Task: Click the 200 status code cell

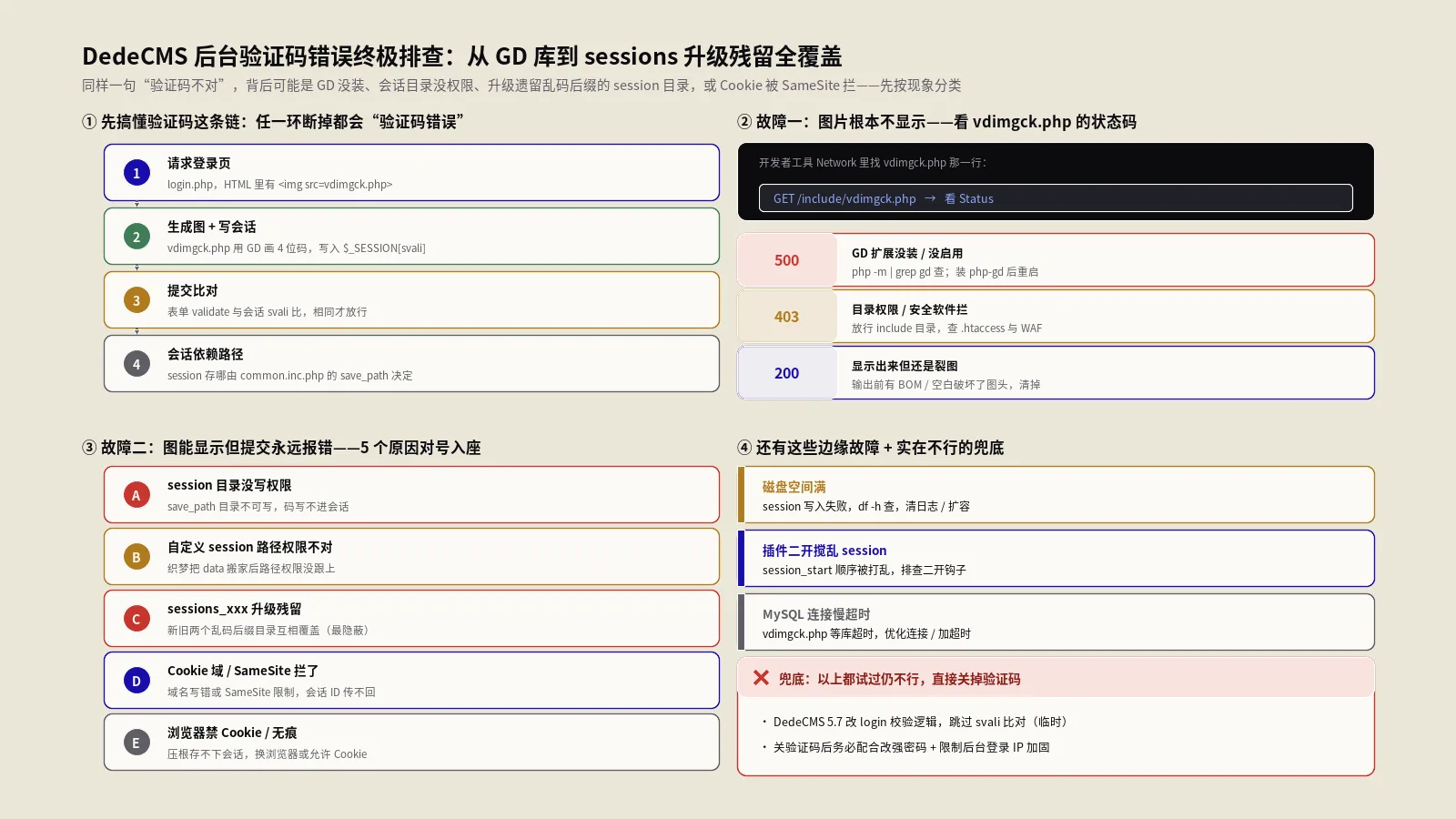Action: (787, 373)
